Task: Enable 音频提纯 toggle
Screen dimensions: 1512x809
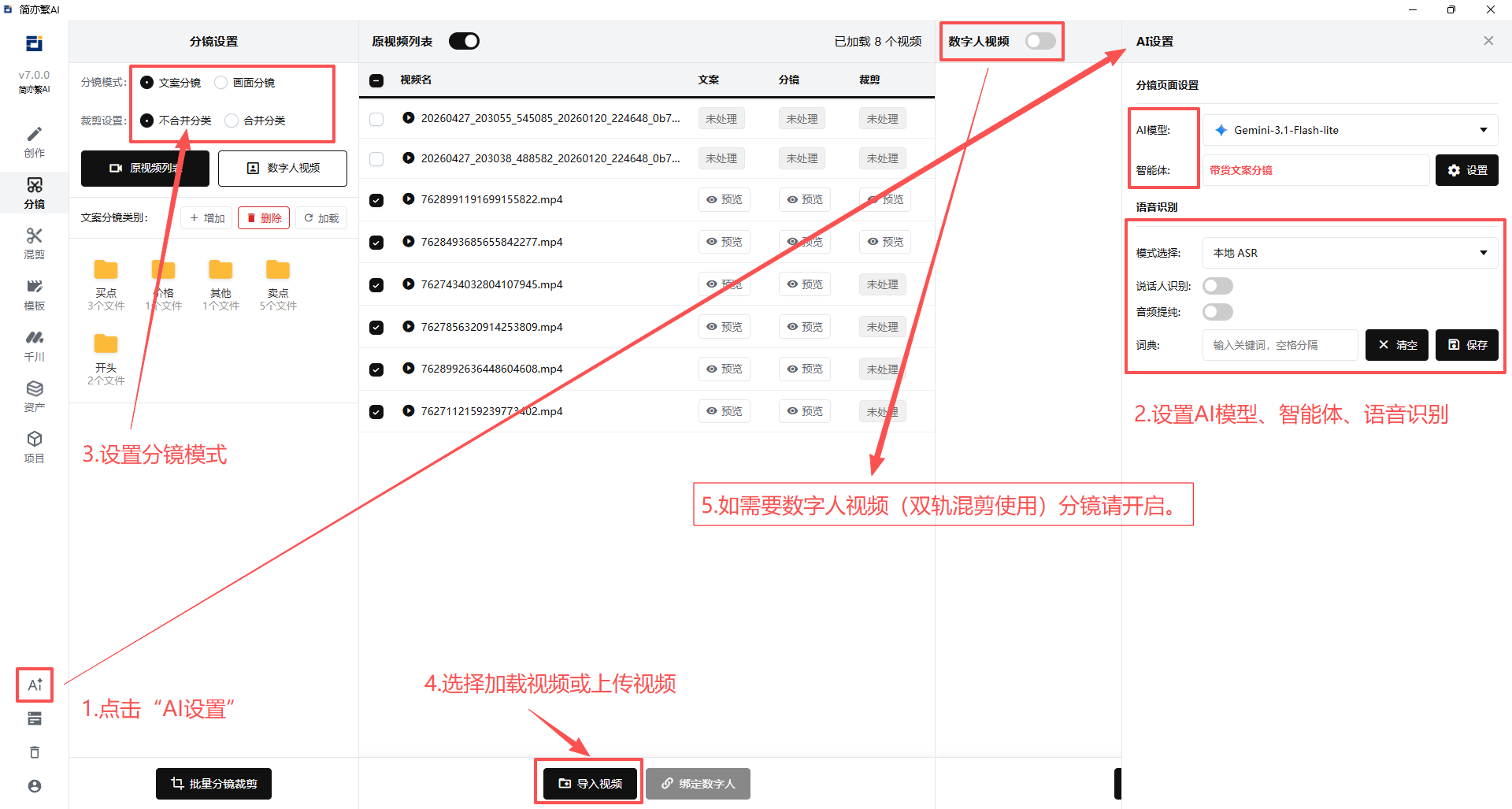Action: pyautogui.click(x=1217, y=312)
